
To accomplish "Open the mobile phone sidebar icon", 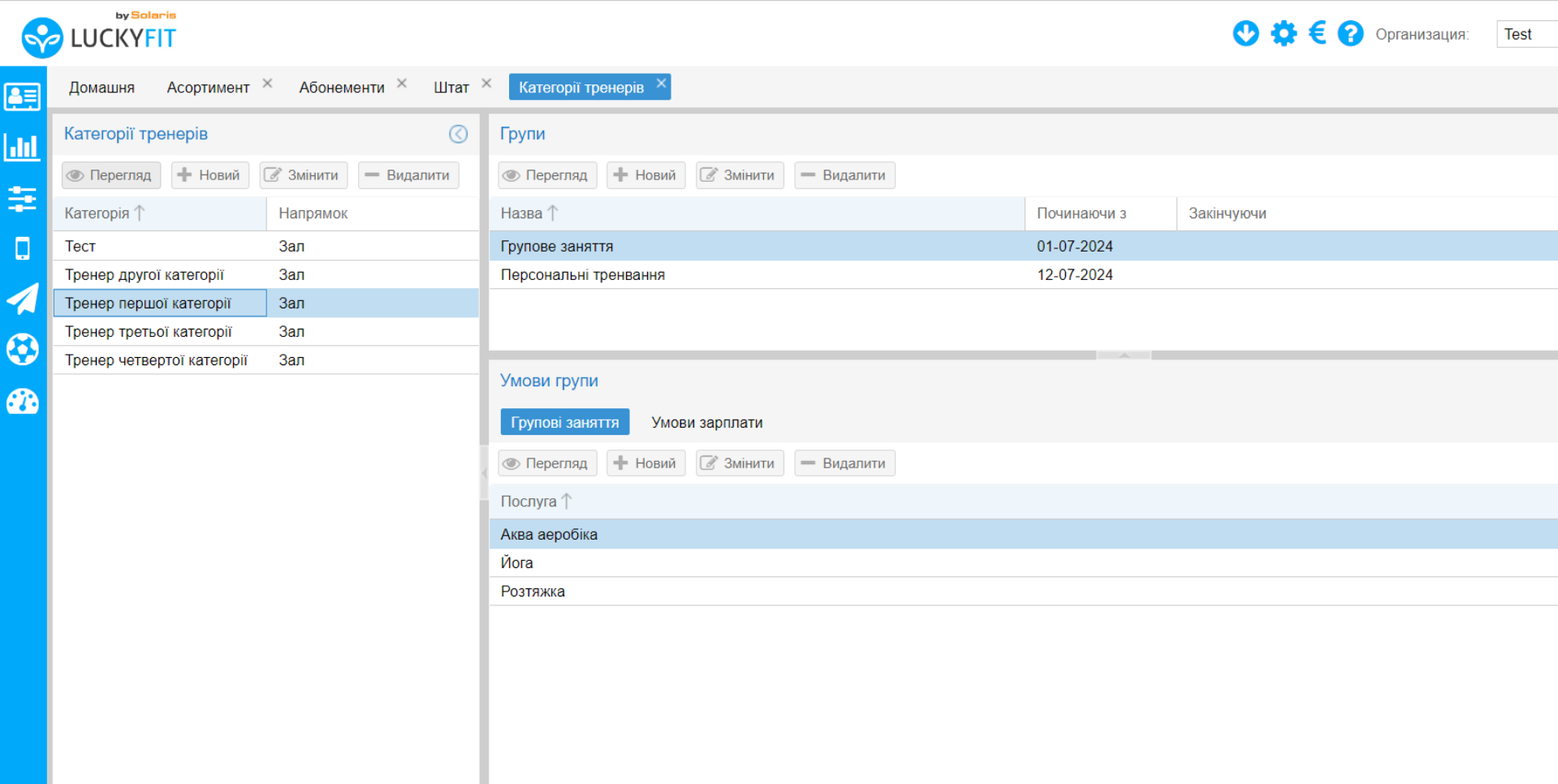I will tap(23, 248).
